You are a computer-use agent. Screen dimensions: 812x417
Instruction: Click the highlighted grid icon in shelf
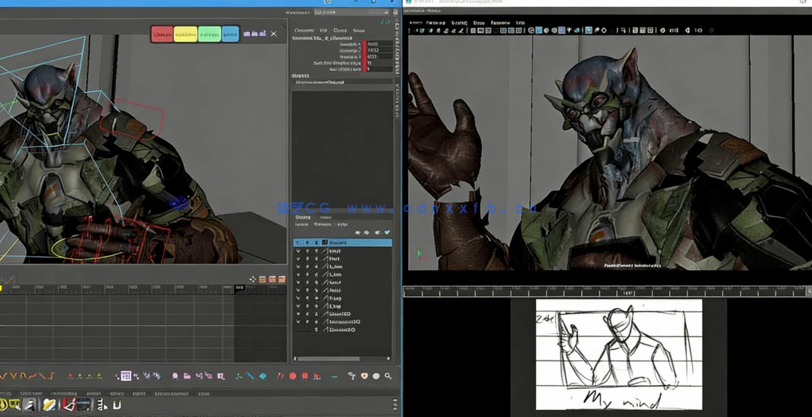[126, 377]
